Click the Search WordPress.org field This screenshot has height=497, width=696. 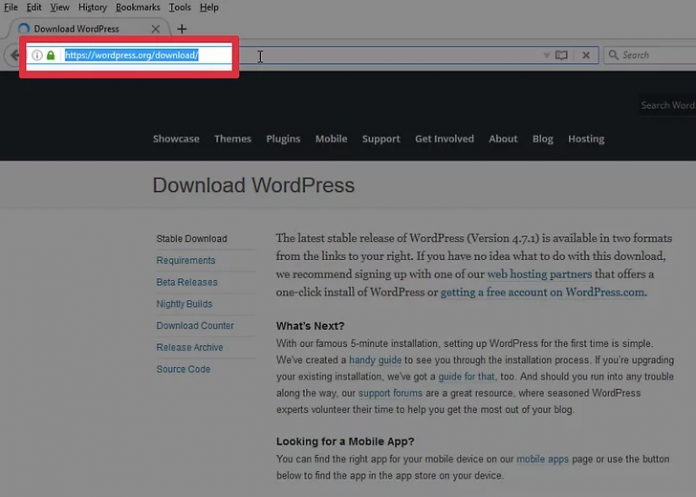(667, 105)
